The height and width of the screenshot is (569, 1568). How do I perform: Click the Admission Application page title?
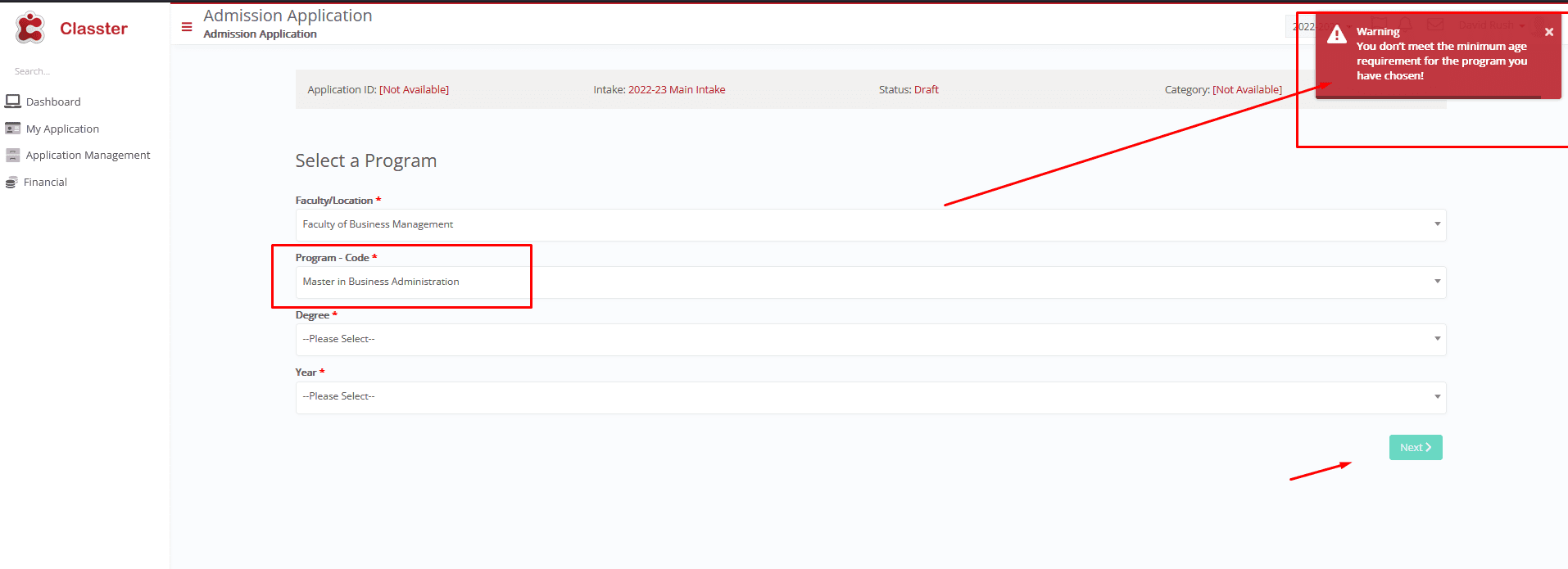click(288, 16)
